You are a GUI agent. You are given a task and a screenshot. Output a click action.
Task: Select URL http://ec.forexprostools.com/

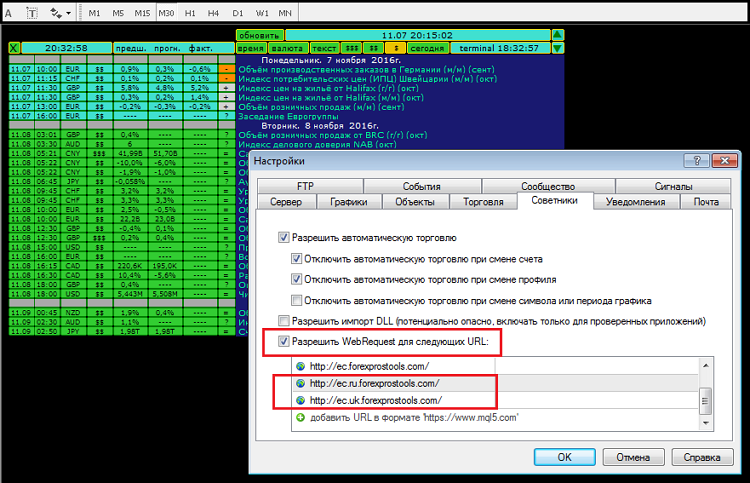click(x=496, y=366)
